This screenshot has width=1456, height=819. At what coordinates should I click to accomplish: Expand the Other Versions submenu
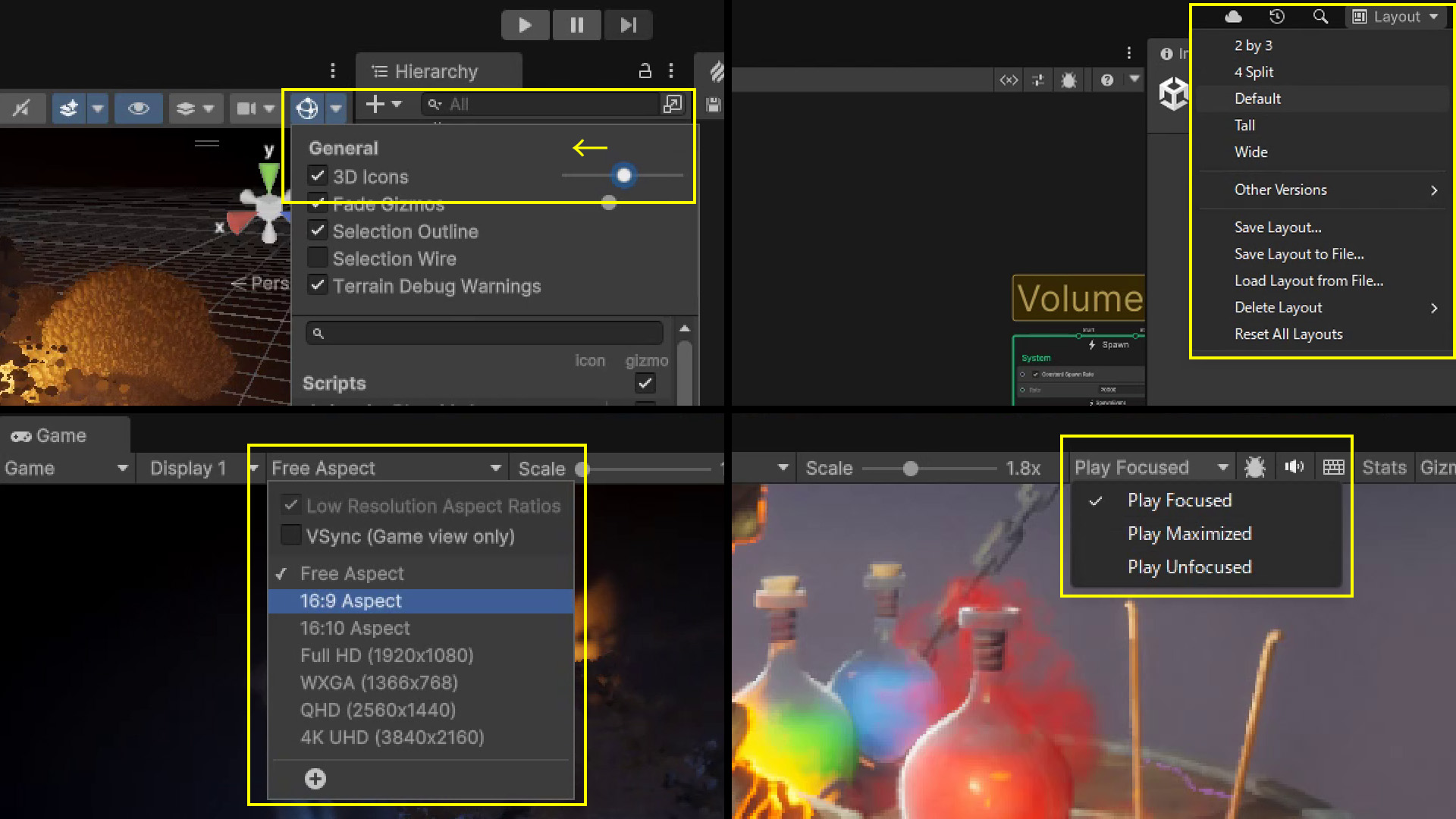pos(1323,190)
